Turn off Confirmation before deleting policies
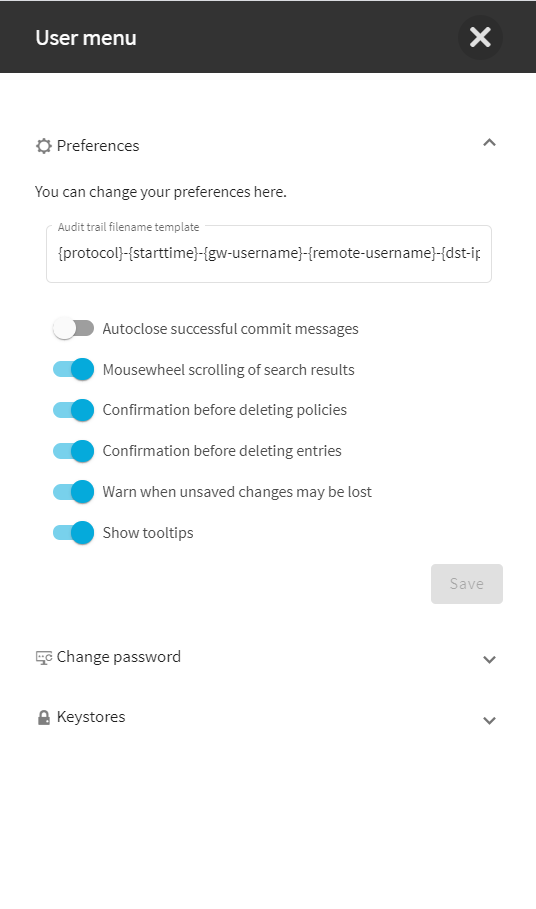 pyautogui.click(x=73, y=410)
